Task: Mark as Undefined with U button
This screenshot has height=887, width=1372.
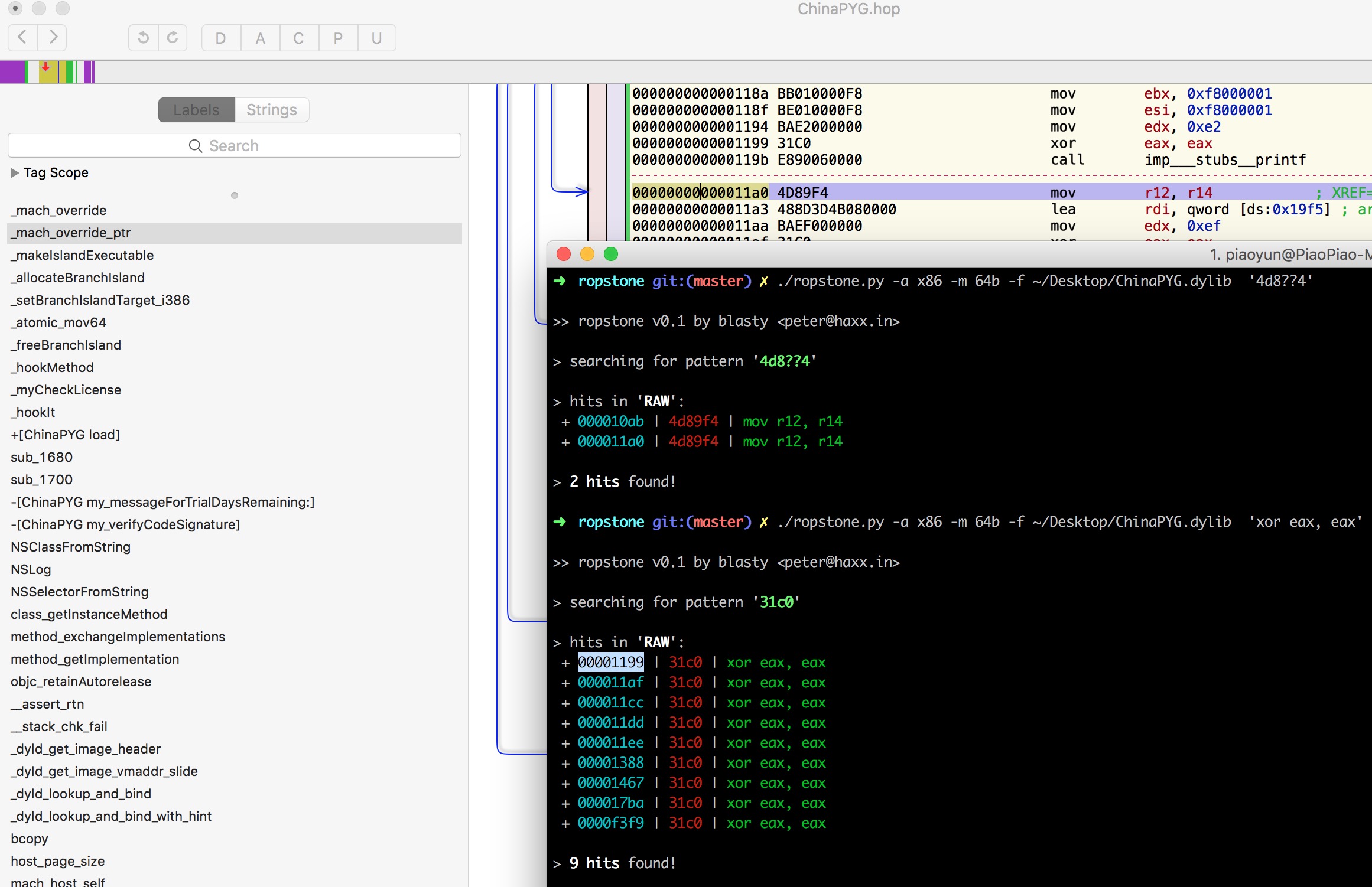Action: [x=376, y=38]
